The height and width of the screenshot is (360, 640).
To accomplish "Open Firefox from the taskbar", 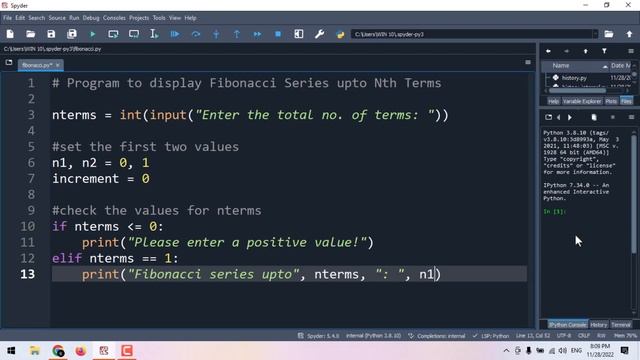I will pyautogui.click(x=81, y=351).
